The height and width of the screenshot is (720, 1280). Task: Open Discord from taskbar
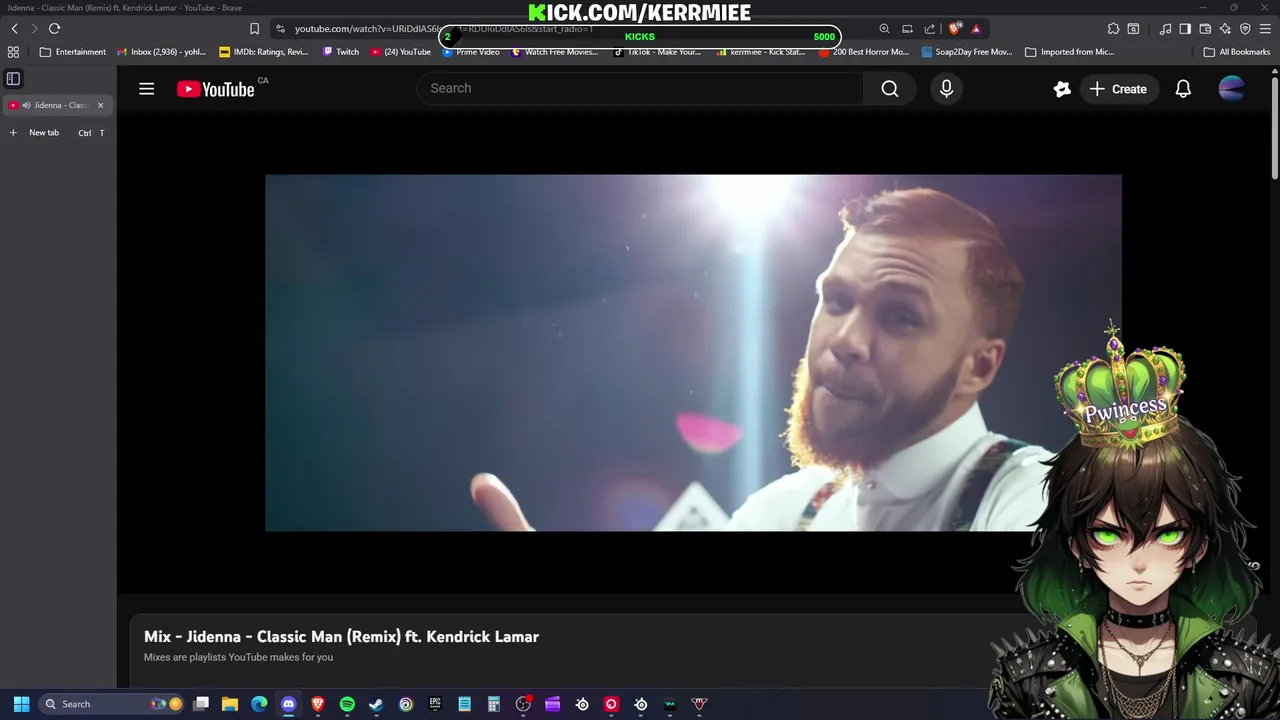tap(289, 704)
